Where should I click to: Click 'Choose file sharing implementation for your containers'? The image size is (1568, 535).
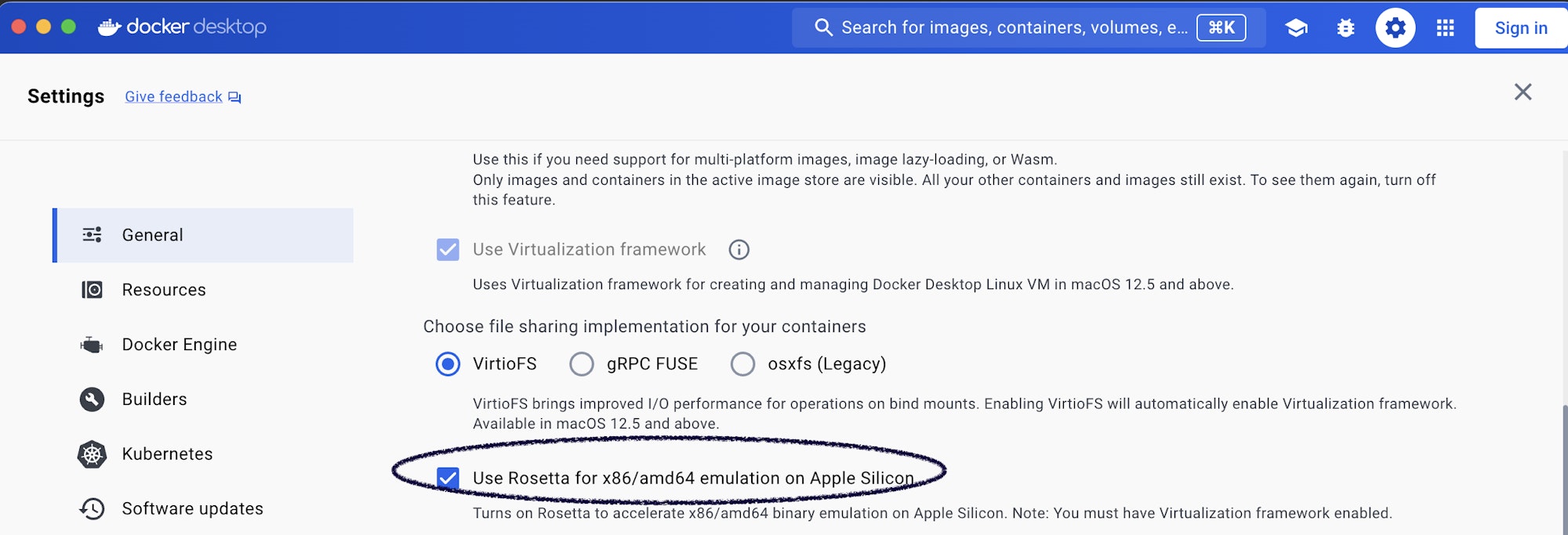click(x=644, y=327)
